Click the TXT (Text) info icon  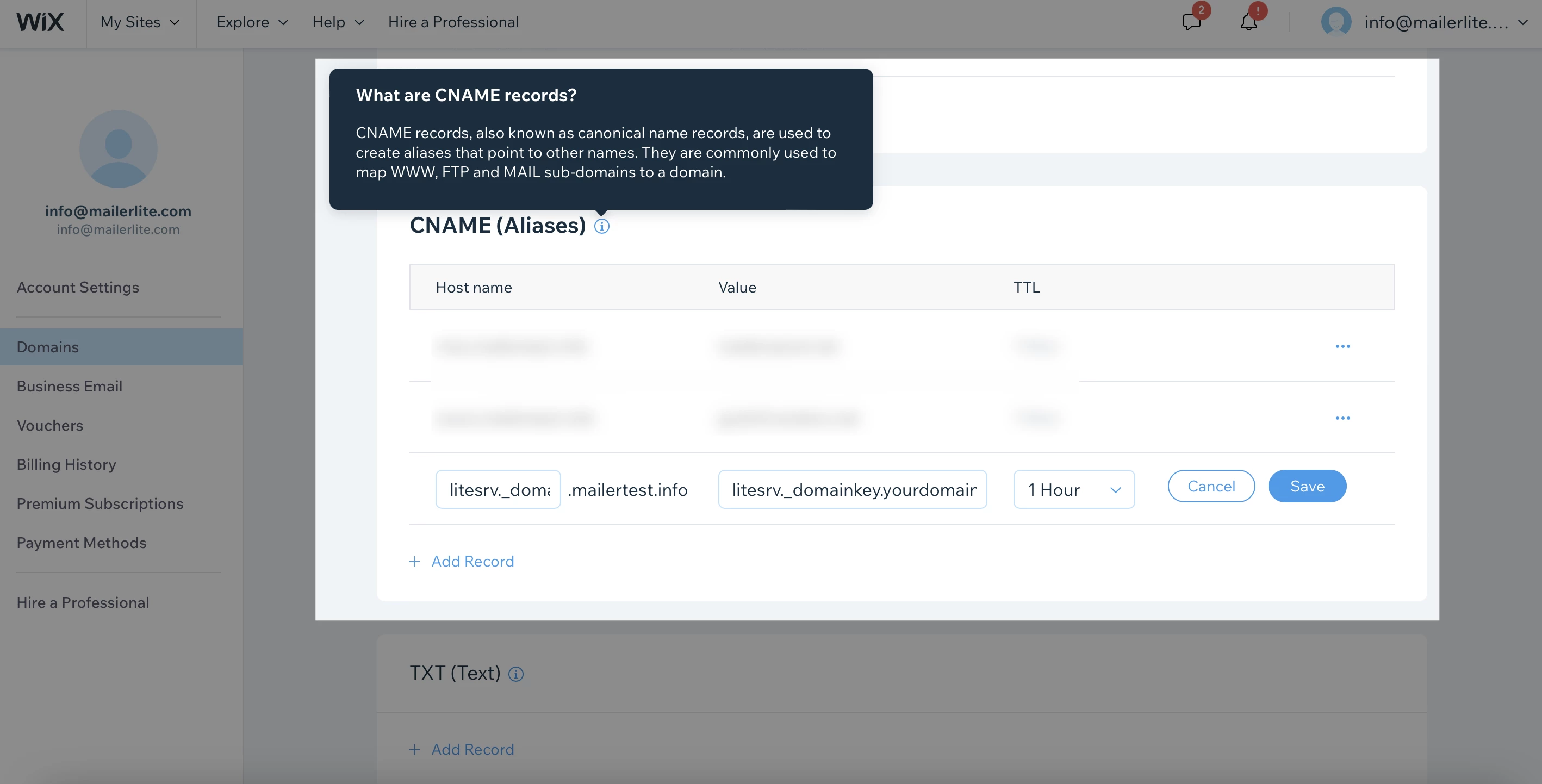[515, 675]
